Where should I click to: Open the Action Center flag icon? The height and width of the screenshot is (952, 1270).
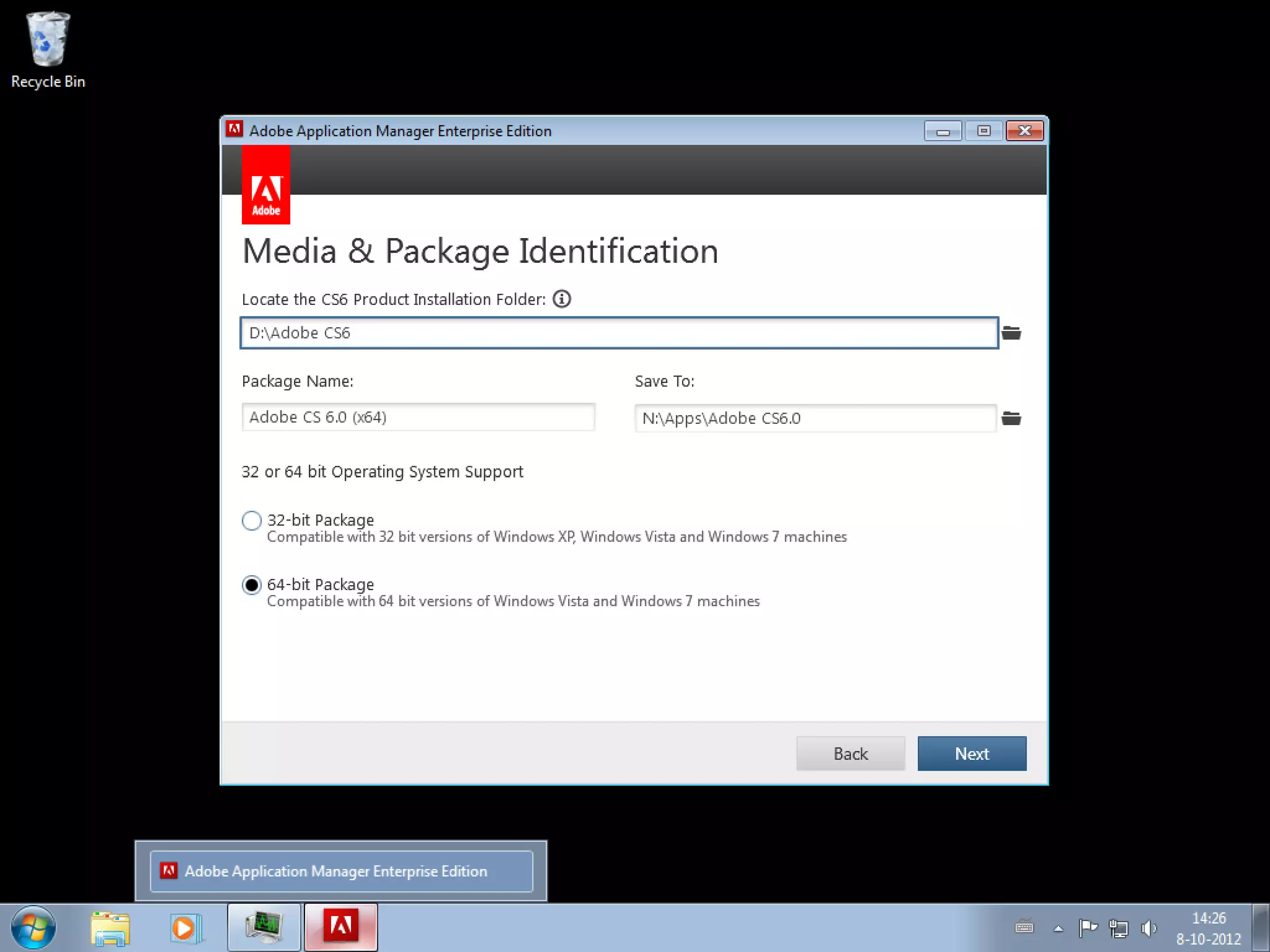click(1088, 928)
